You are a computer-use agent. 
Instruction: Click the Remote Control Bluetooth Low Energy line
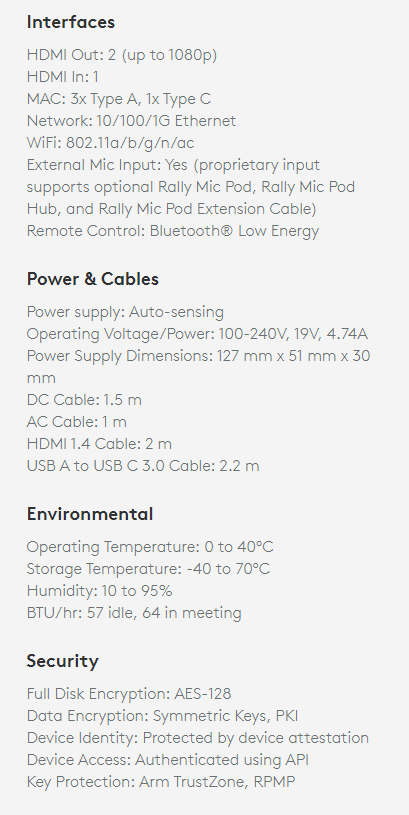click(x=173, y=231)
